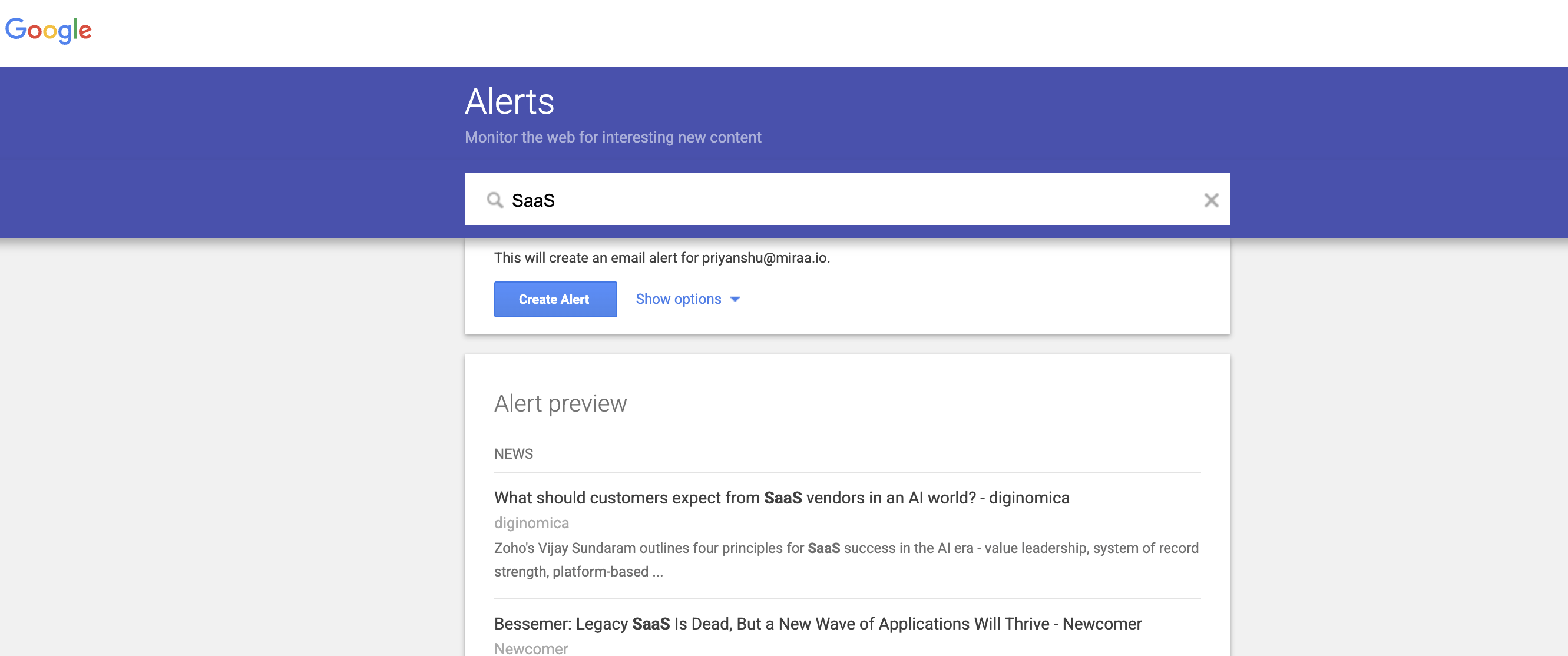Click the bold SaaS in Zoho snippet
The height and width of the screenshot is (656, 1568).
(x=823, y=548)
